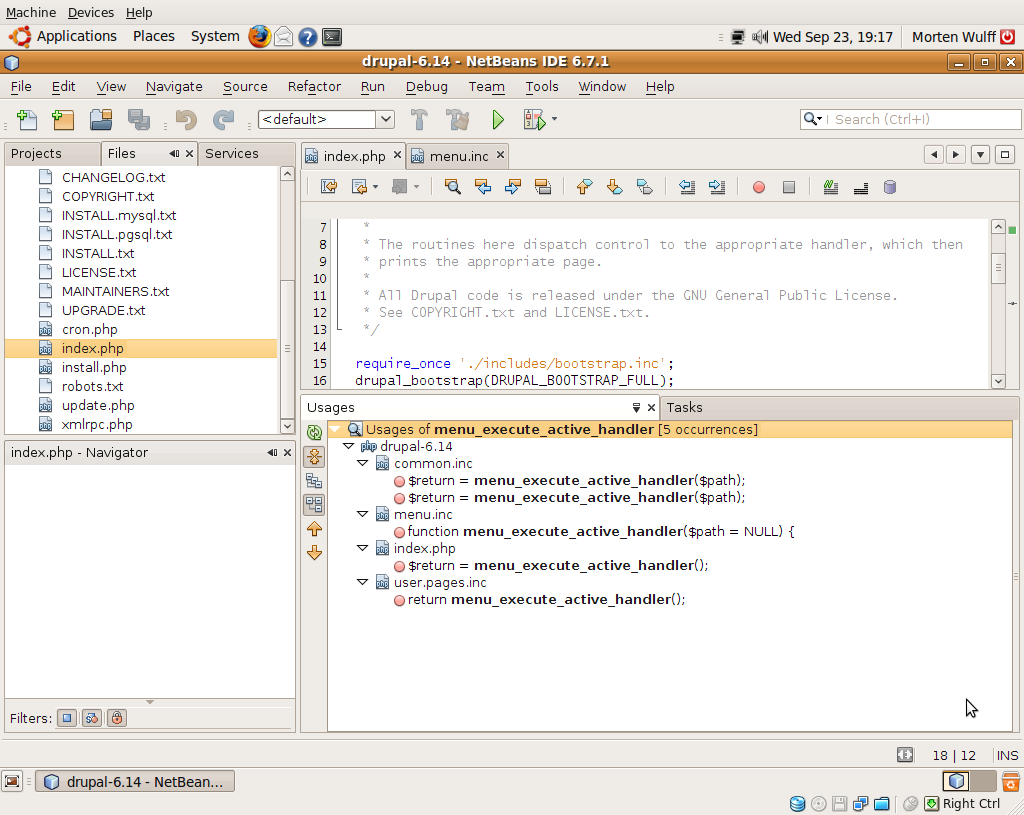
Task: Switch to the Services panel tab
Action: (232, 154)
